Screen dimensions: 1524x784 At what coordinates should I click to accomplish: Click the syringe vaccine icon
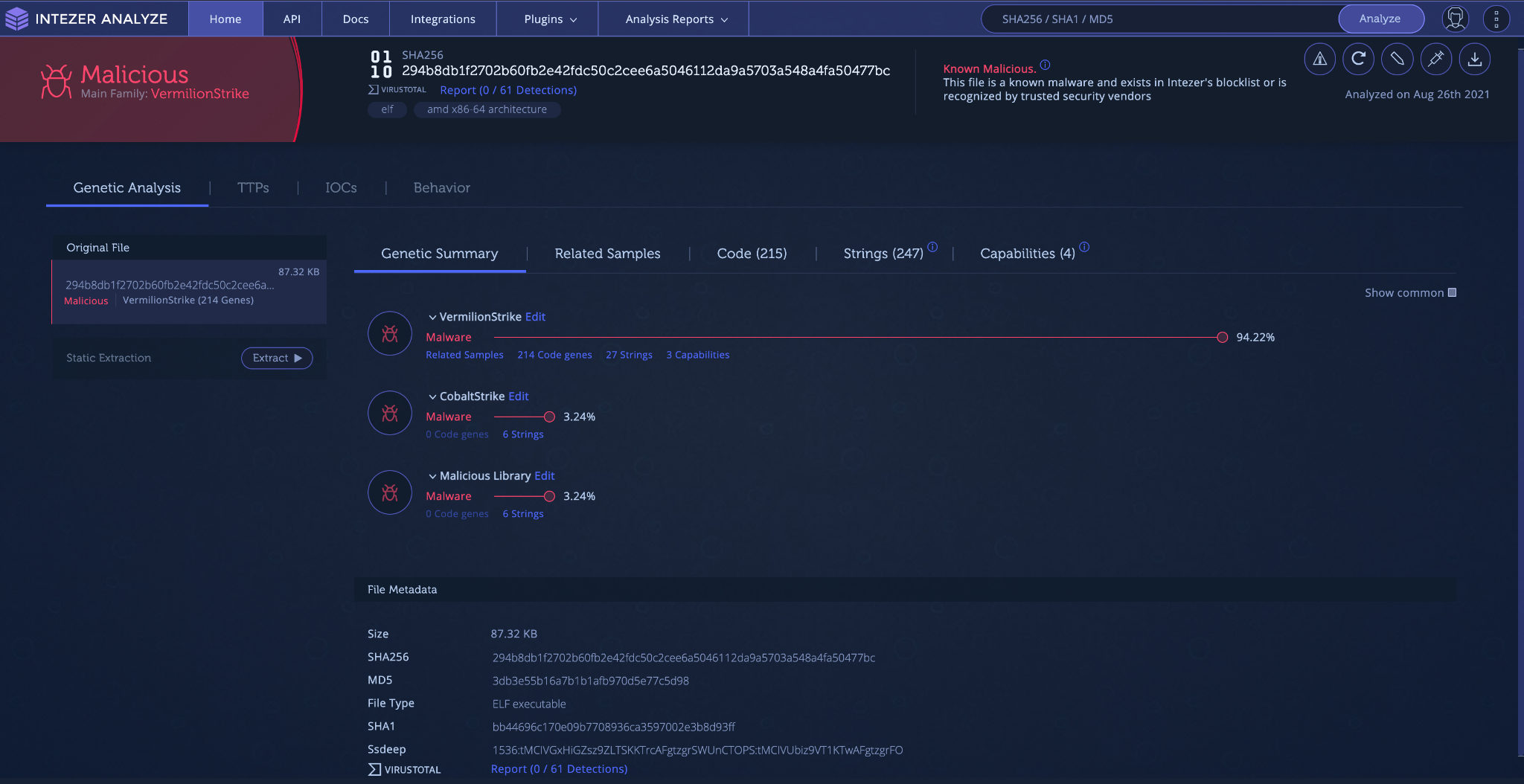tap(1435, 59)
